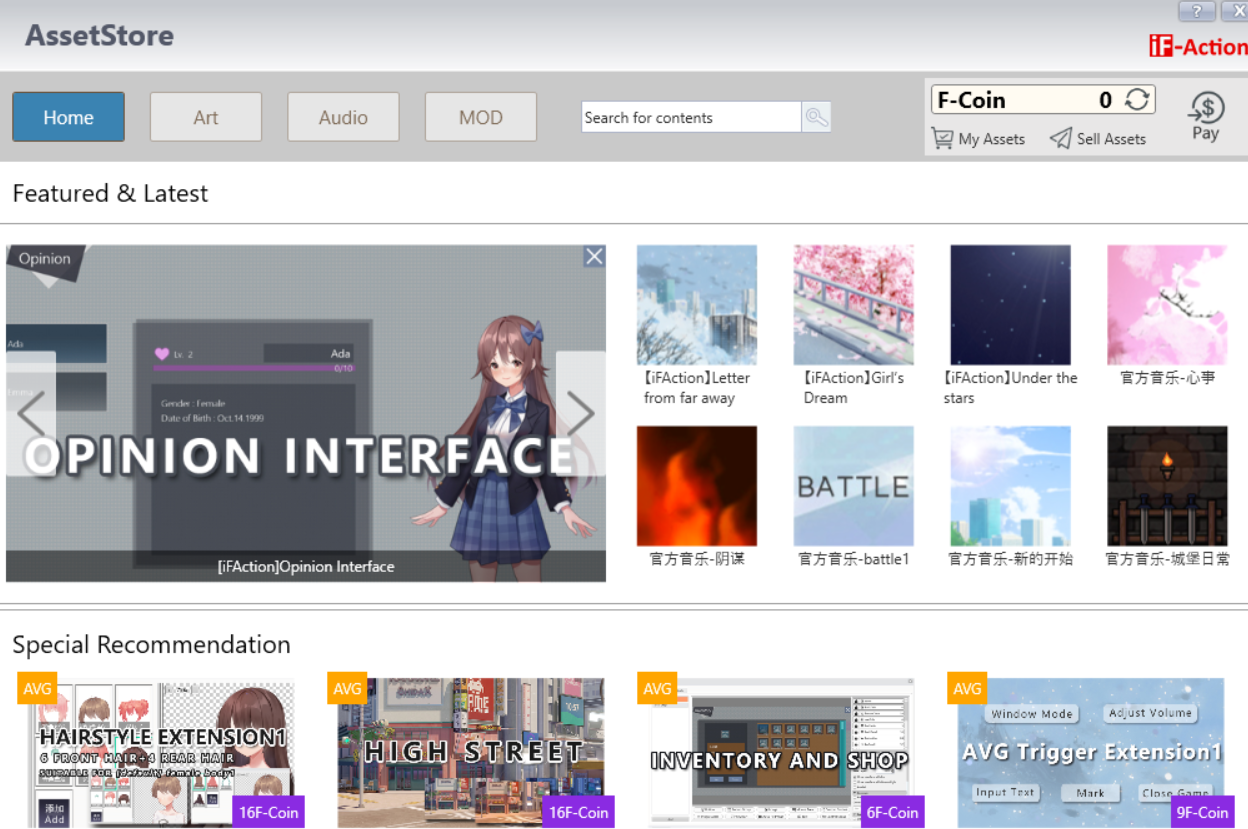Click the 【iFAction】Girl's Dream title text

coord(853,388)
